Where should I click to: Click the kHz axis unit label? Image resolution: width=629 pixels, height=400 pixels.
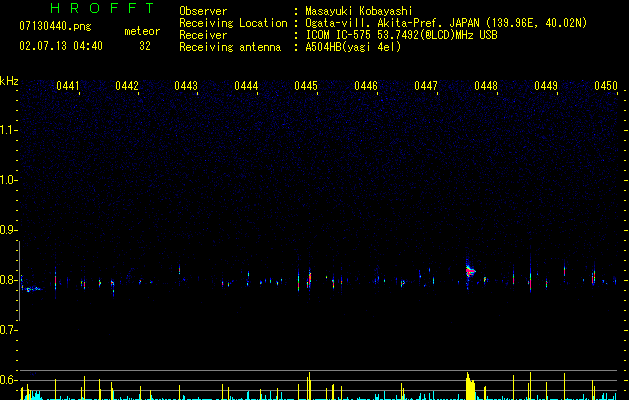[9, 81]
